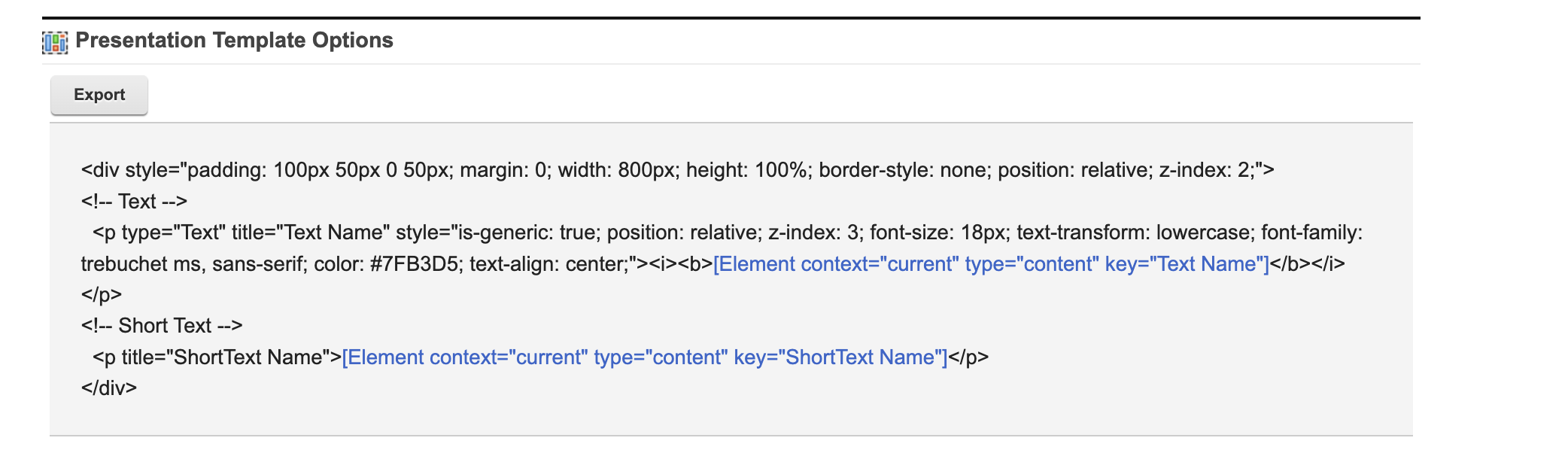Click the #7FB3D5 color value in code
The image size is (1568, 450).
[414, 264]
